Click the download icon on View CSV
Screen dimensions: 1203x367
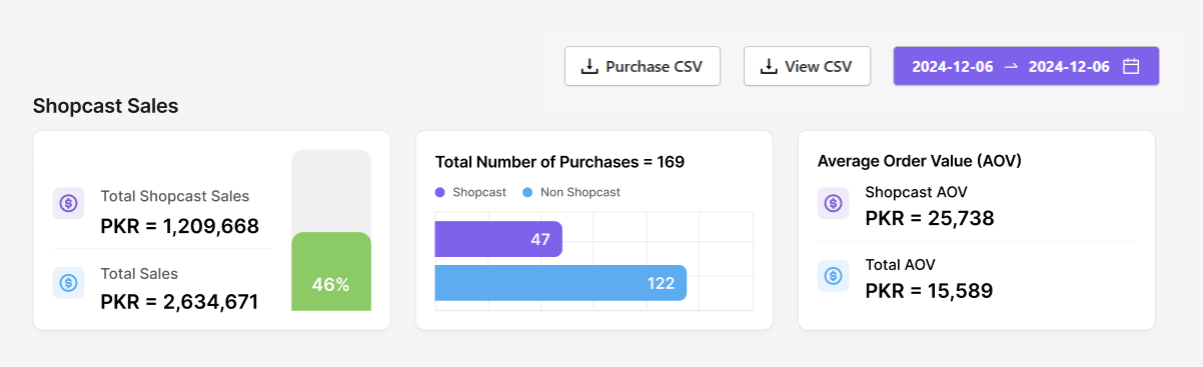coord(769,67)
